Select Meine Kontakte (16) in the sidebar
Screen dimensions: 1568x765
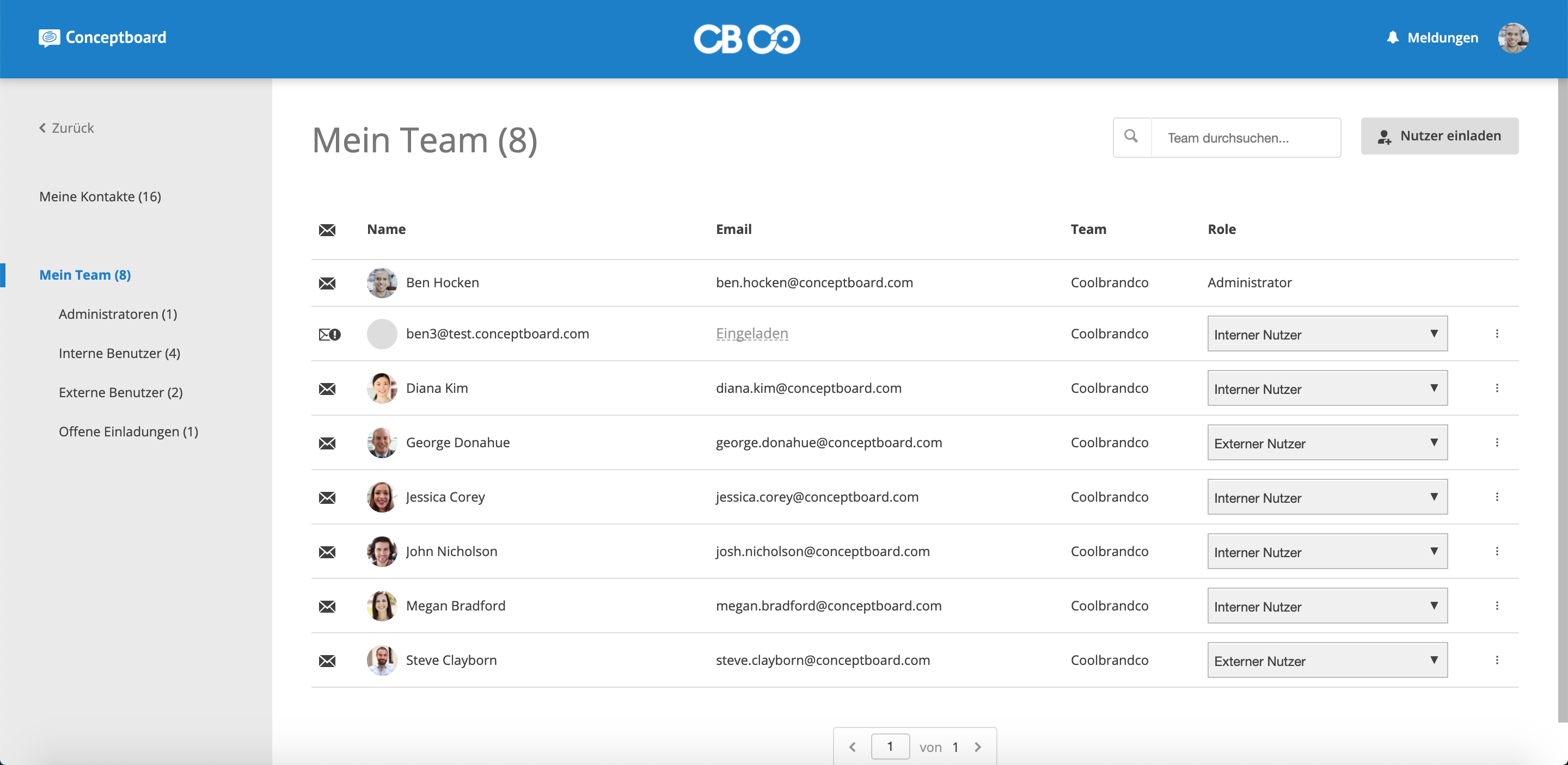[x=100, y=196]
